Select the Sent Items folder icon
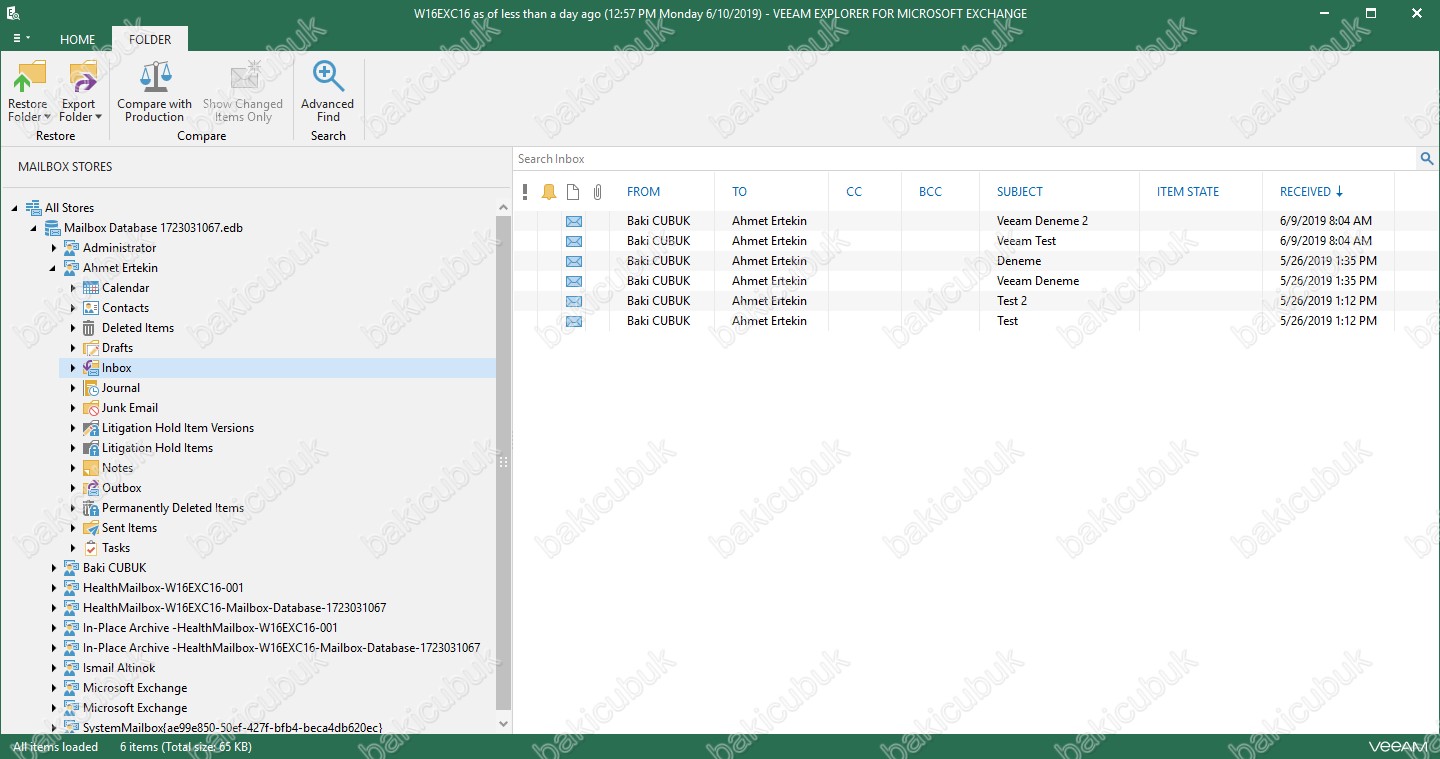Viewport: 1440px width, 759px height. 91,528
